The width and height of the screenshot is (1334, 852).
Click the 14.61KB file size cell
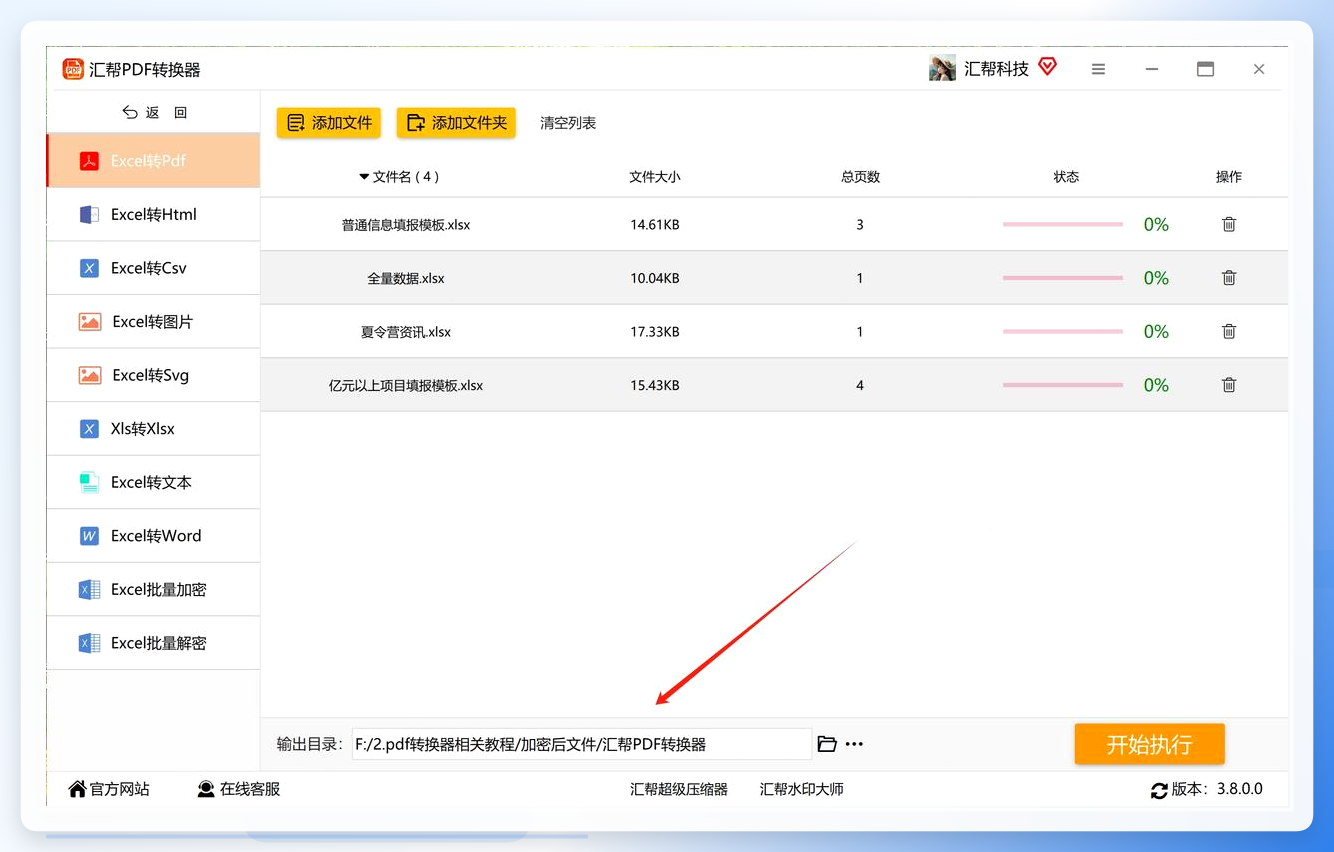tap(655, 225)
